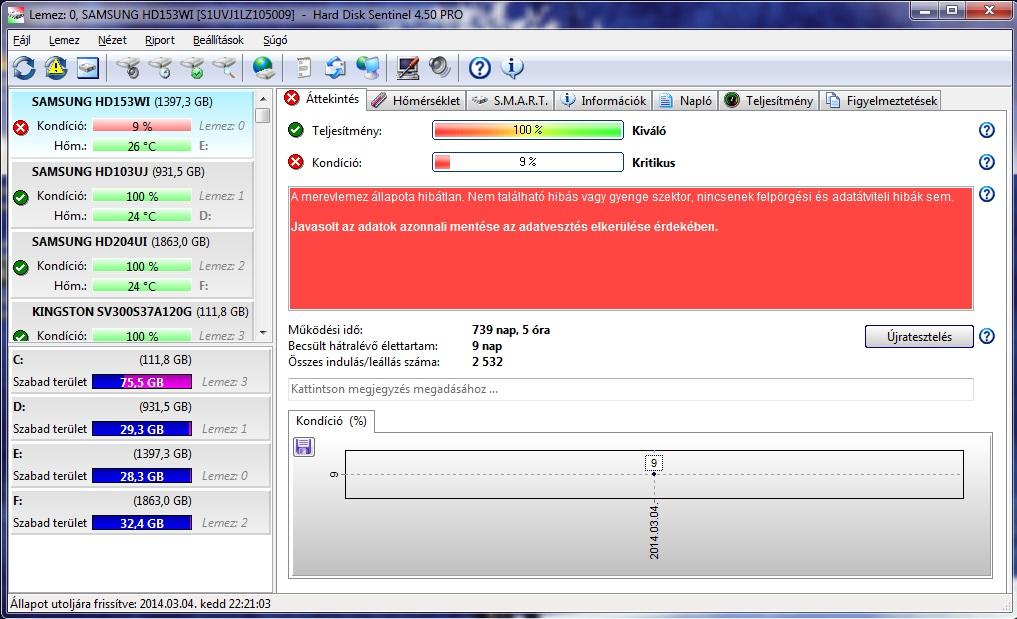Viewport: 1017px width, 619px height.
Task: Click the globe with monitor toolbar icon
Action: click(368, 67)
